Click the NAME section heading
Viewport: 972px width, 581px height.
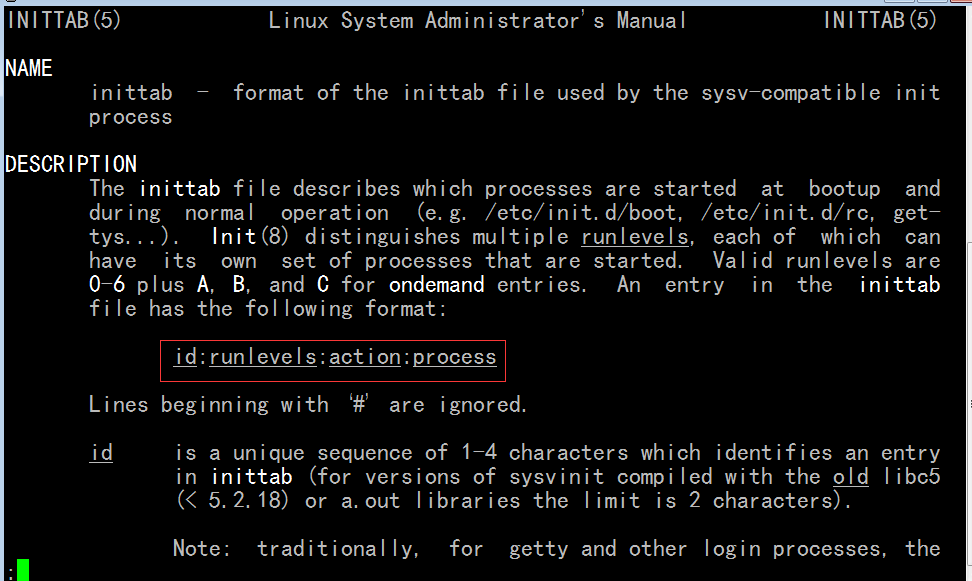29,68
